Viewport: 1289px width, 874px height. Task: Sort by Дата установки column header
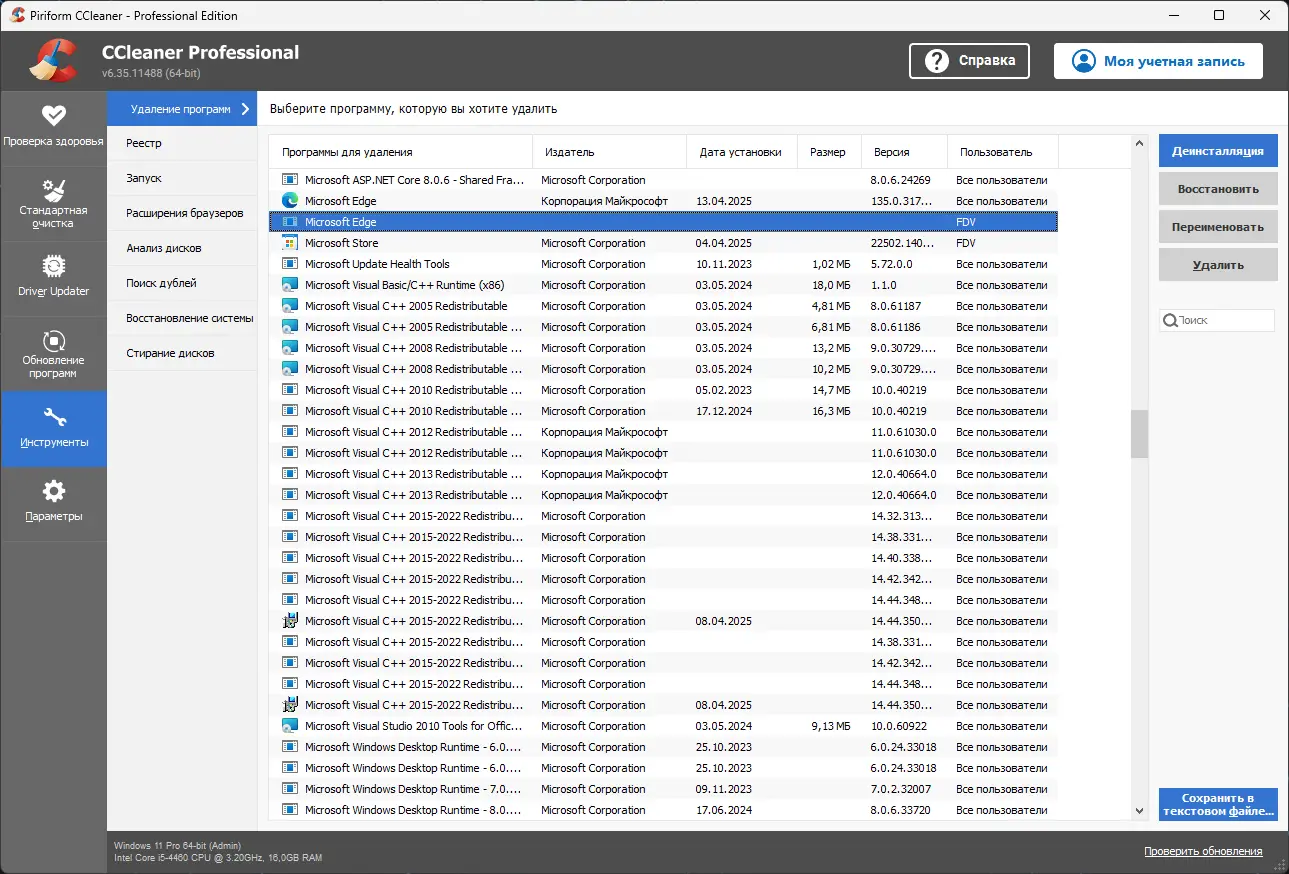click(x=740, y=152)
